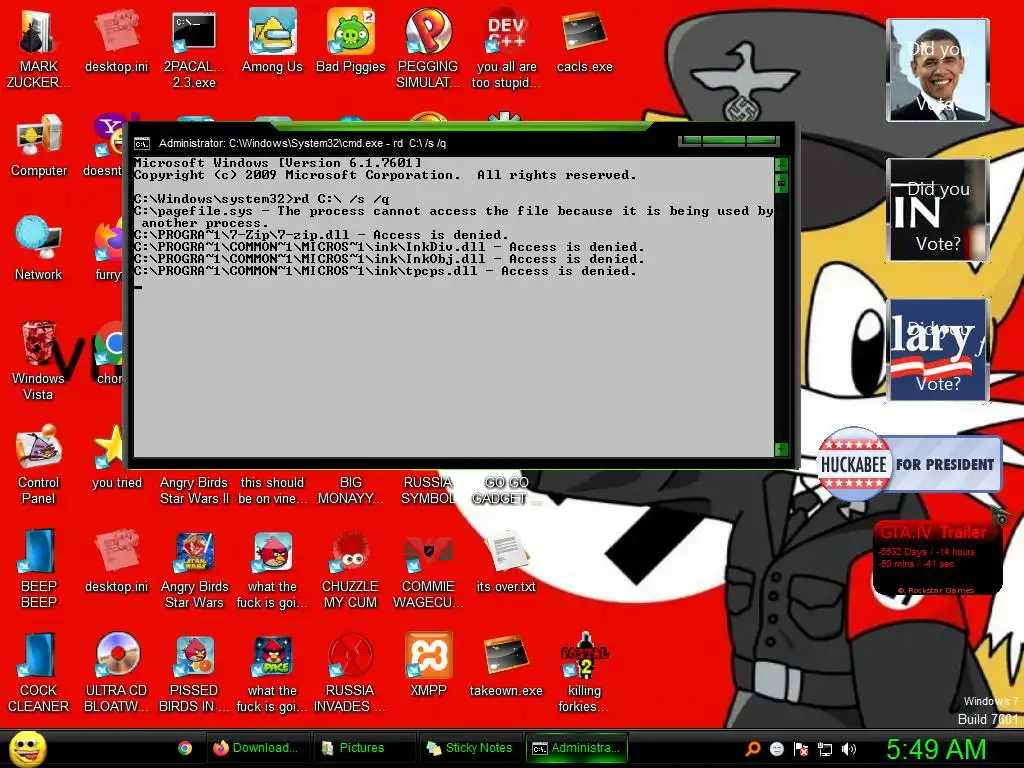Screen dimensions: 1024x768
Task: Click the Huckabee For President gadget
Action: coord(909,464)
